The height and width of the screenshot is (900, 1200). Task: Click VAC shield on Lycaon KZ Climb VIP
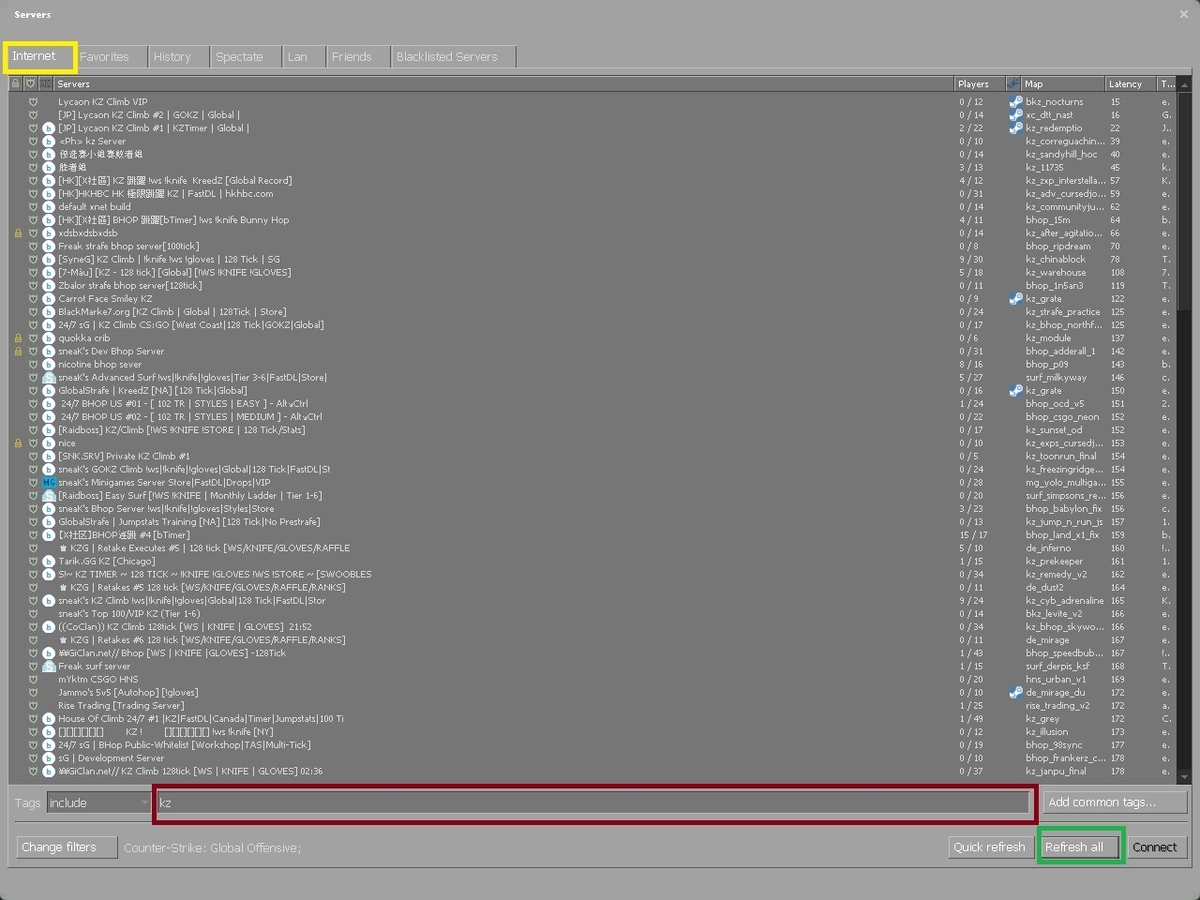(32, 102)
